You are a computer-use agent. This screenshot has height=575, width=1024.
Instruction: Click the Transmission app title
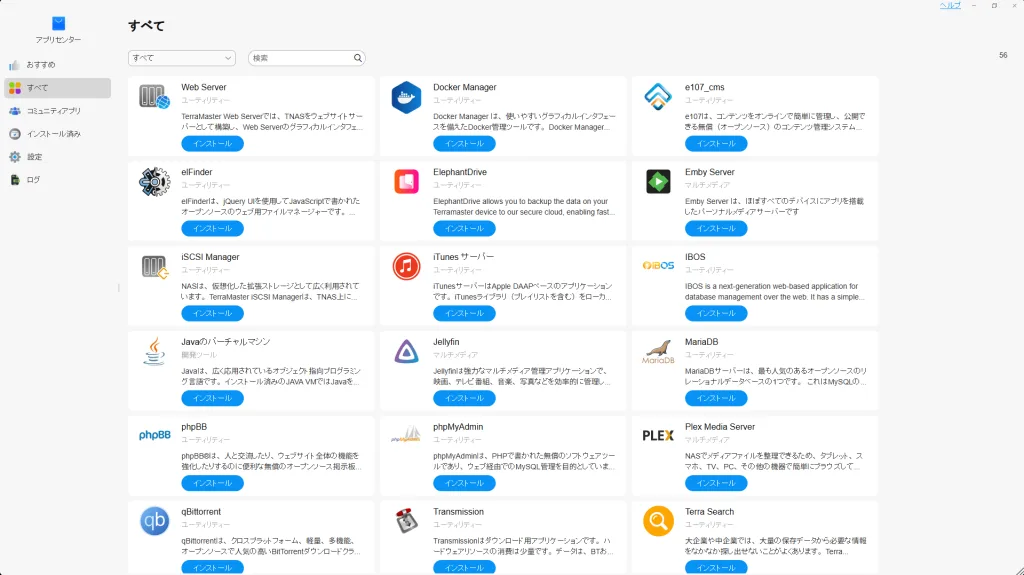458,512
